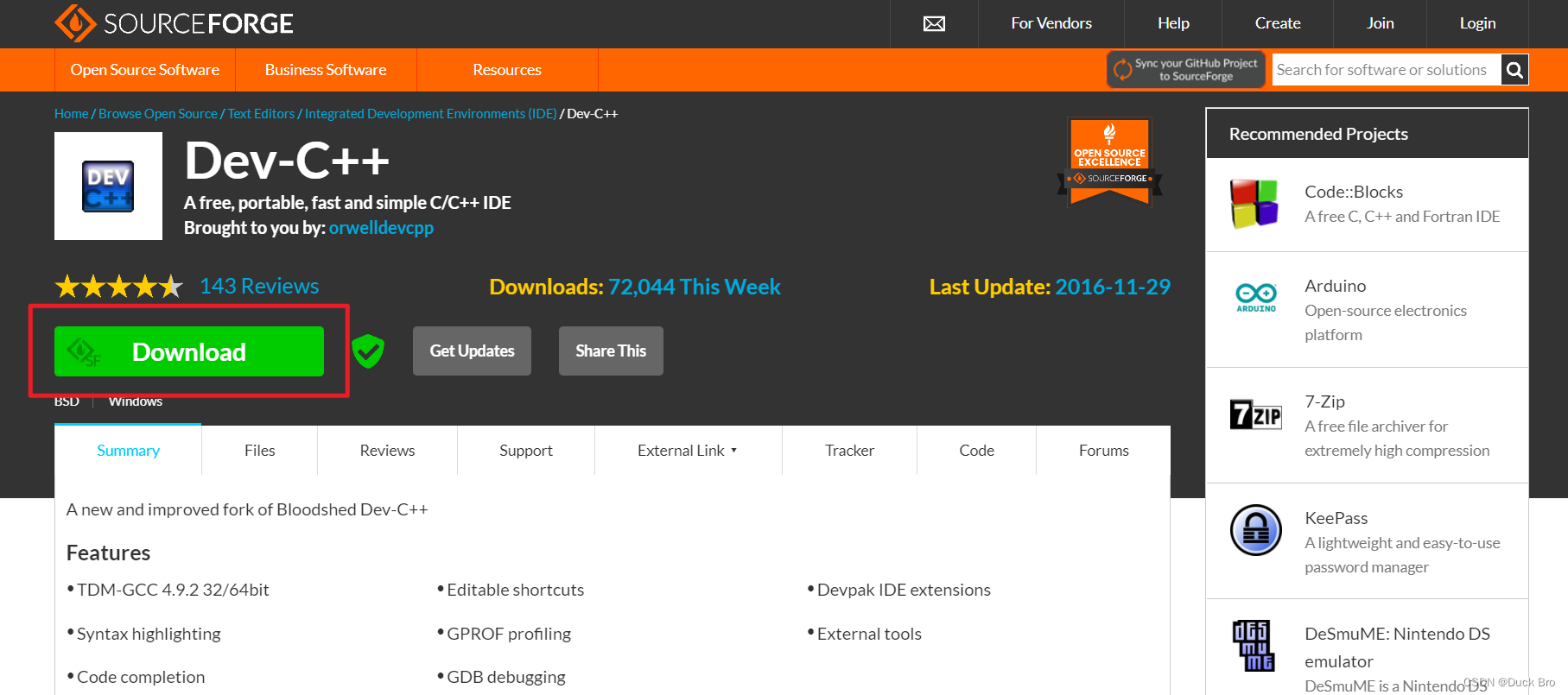The height and width of the screenshot is (695, 1568).
Task: Click the Open Source Excellence badge
Action: pos(1109,162)
